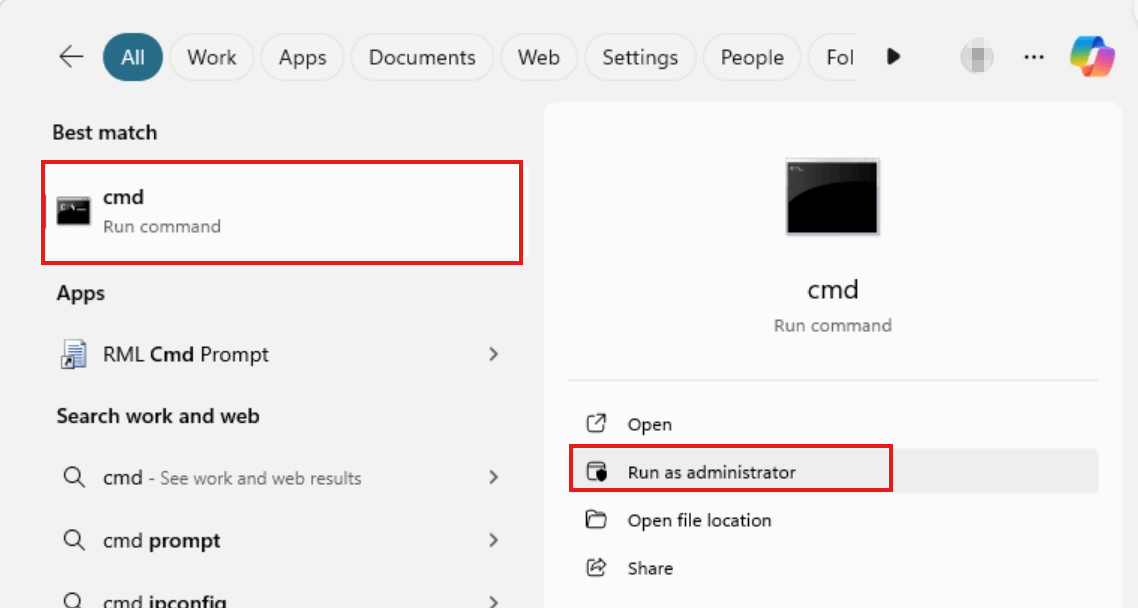Expand the cmd work and web results chevron

tap(494, 477)
